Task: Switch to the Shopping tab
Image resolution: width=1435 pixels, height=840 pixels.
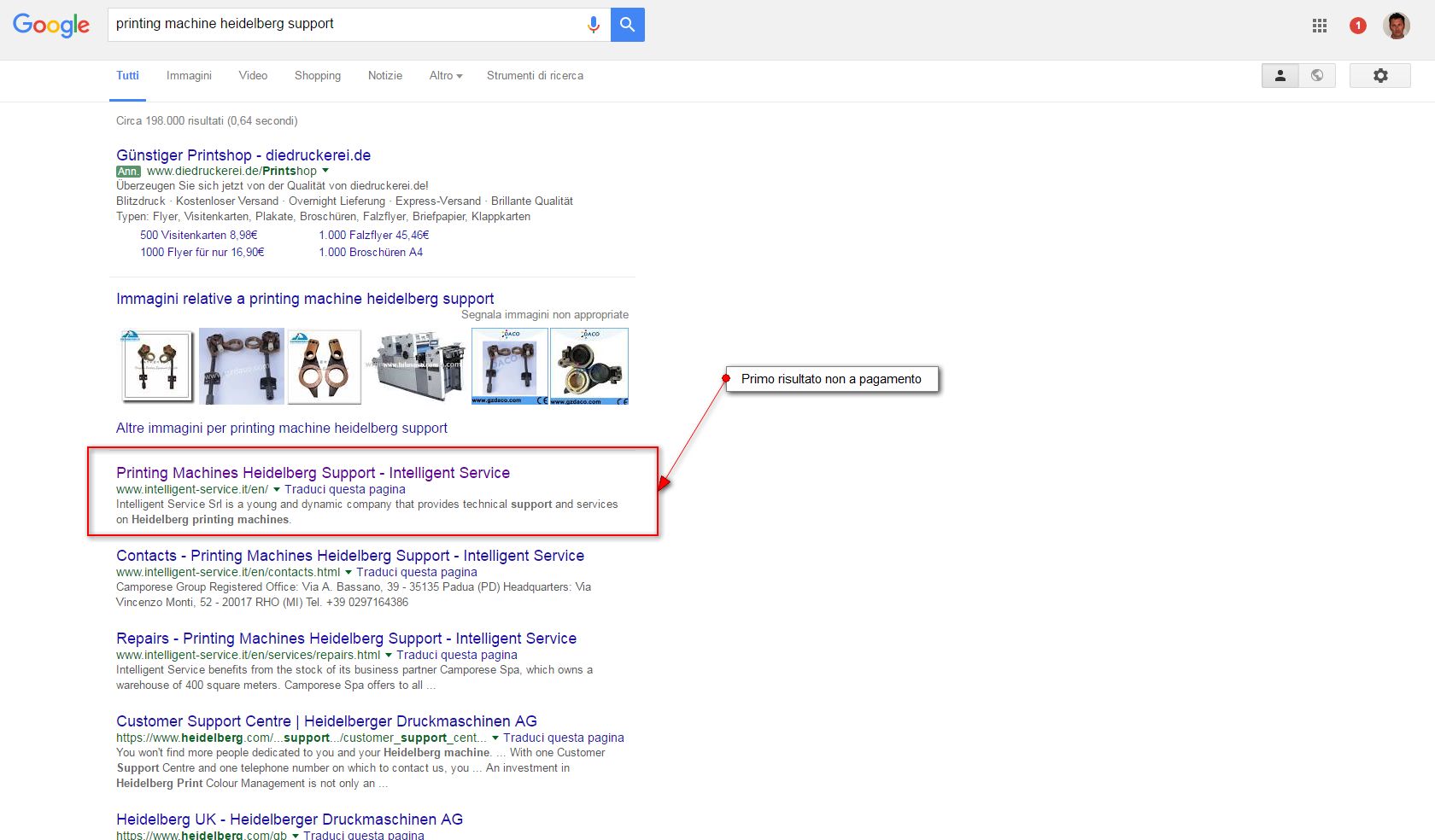Action: [x=318, y=76]
